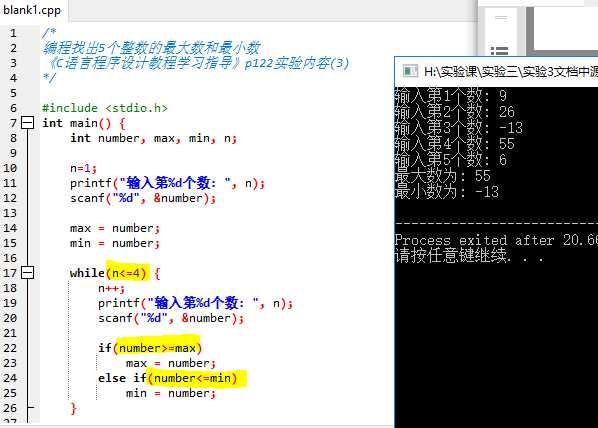Click the list icon in the top-right panel
This screenshot has height=428, width=598.
pyautogui.click(x=500, y=50)
